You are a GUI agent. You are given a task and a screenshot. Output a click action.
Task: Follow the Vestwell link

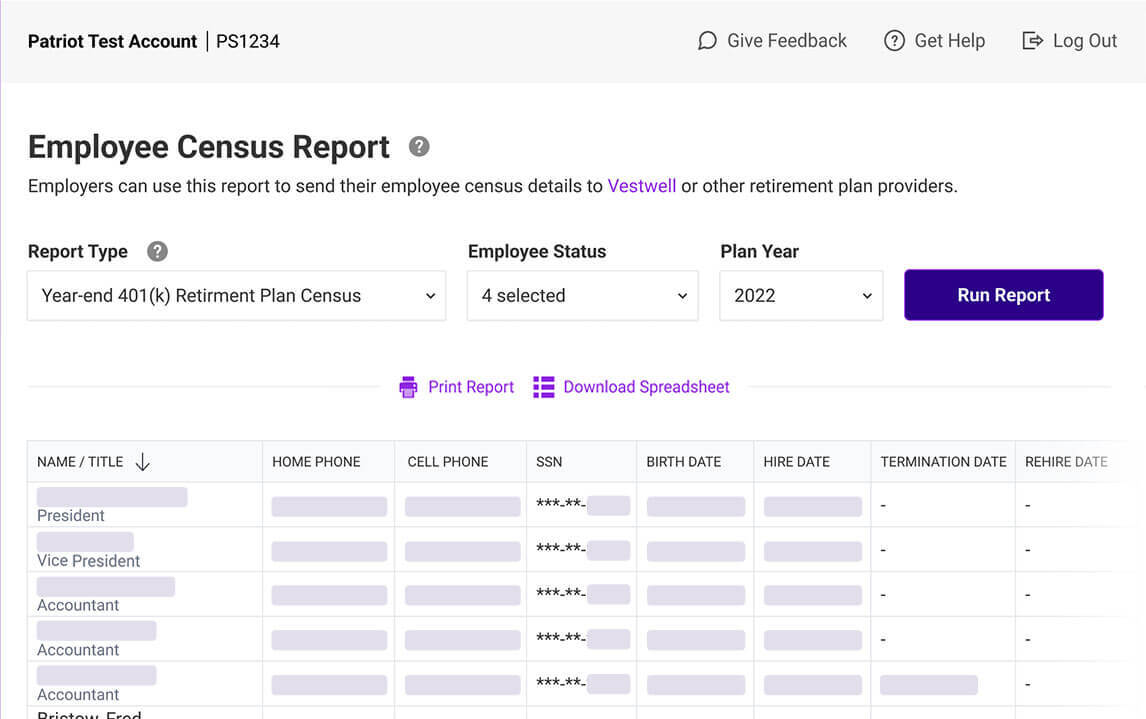pyautogui.click(x=642, y=186)
